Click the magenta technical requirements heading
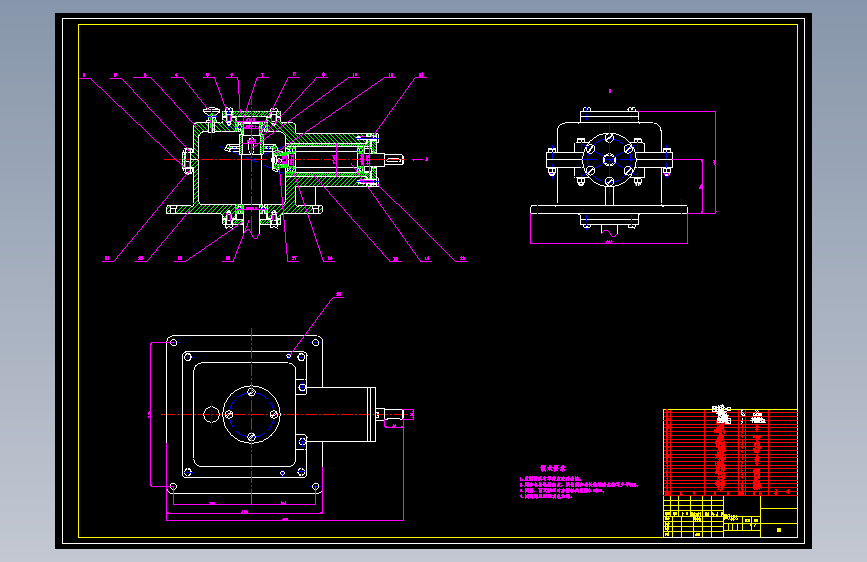 pyautogui.click(x=552, y=468)
